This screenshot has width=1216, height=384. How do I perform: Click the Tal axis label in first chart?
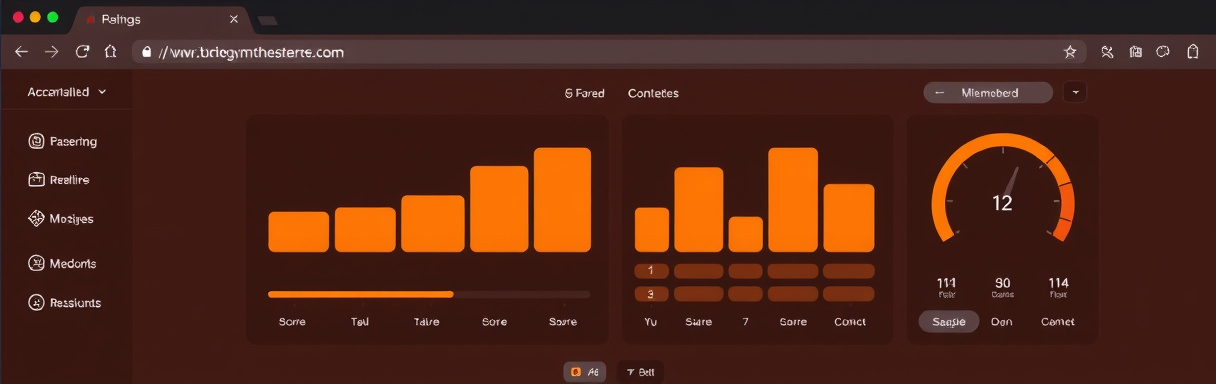coord(360,322)
